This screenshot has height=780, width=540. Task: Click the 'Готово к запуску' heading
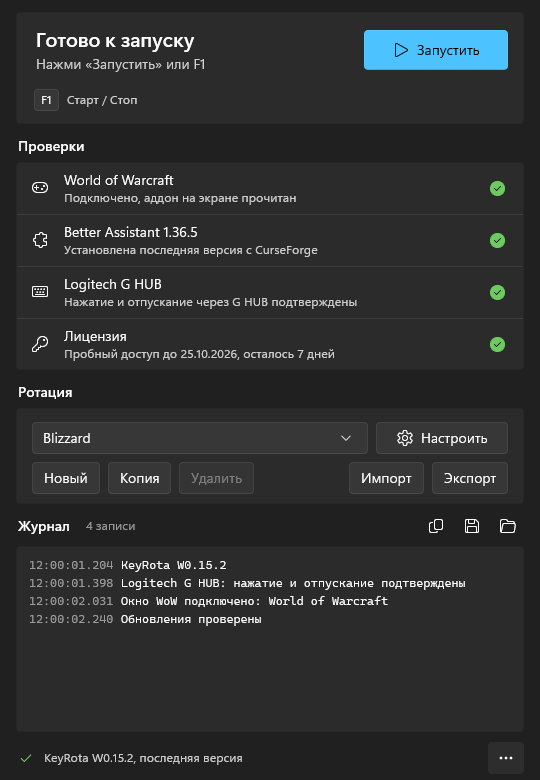(x=115, y=41)
